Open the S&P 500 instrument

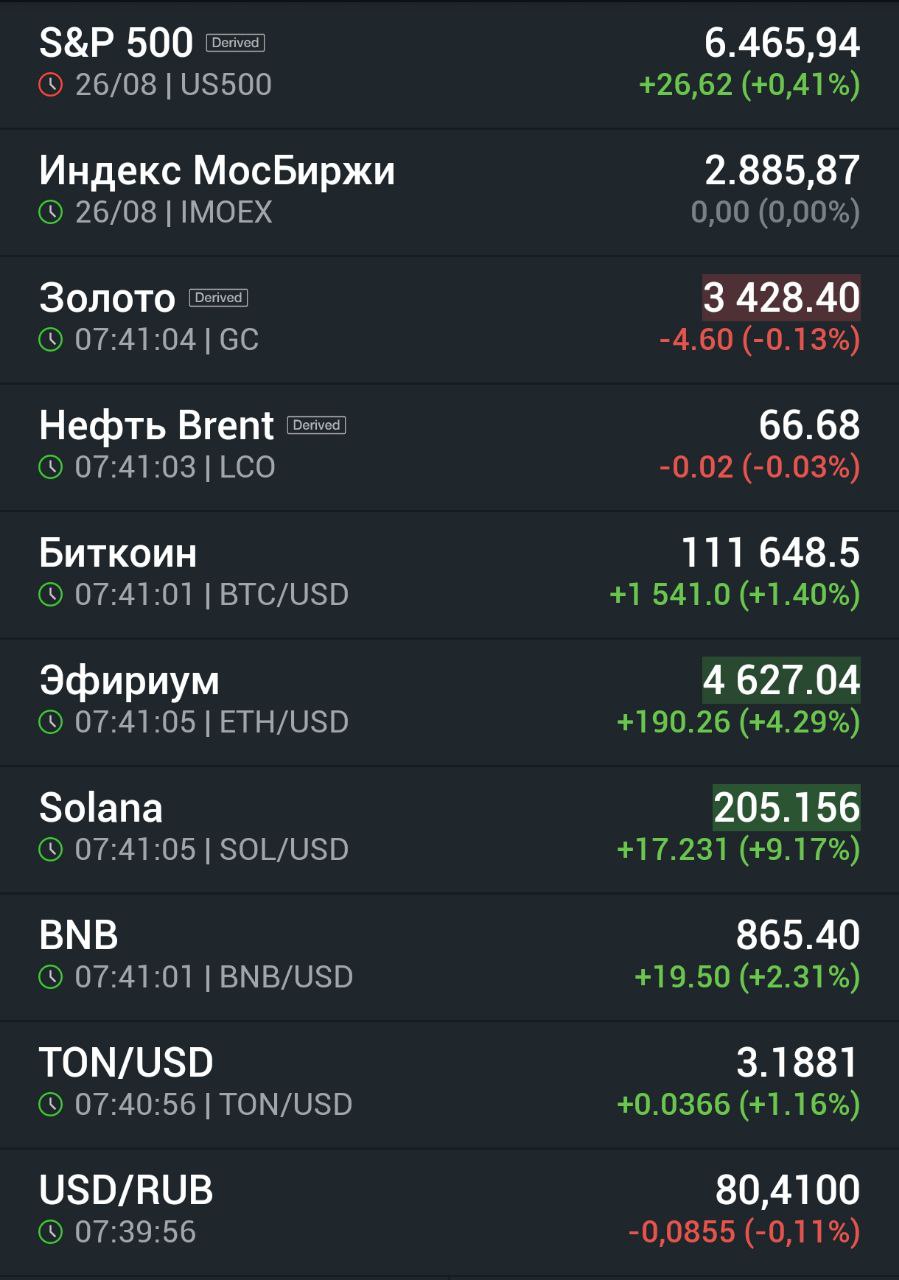(449, 64)
